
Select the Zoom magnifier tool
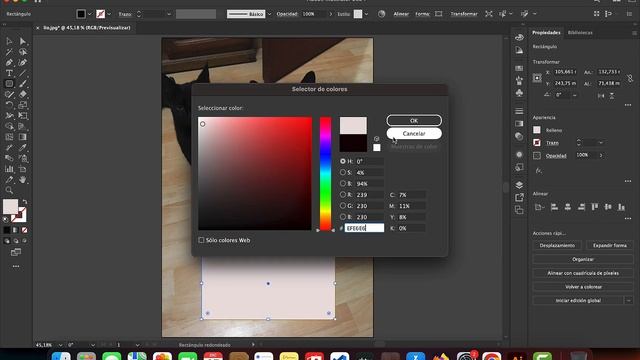[9, 190]
